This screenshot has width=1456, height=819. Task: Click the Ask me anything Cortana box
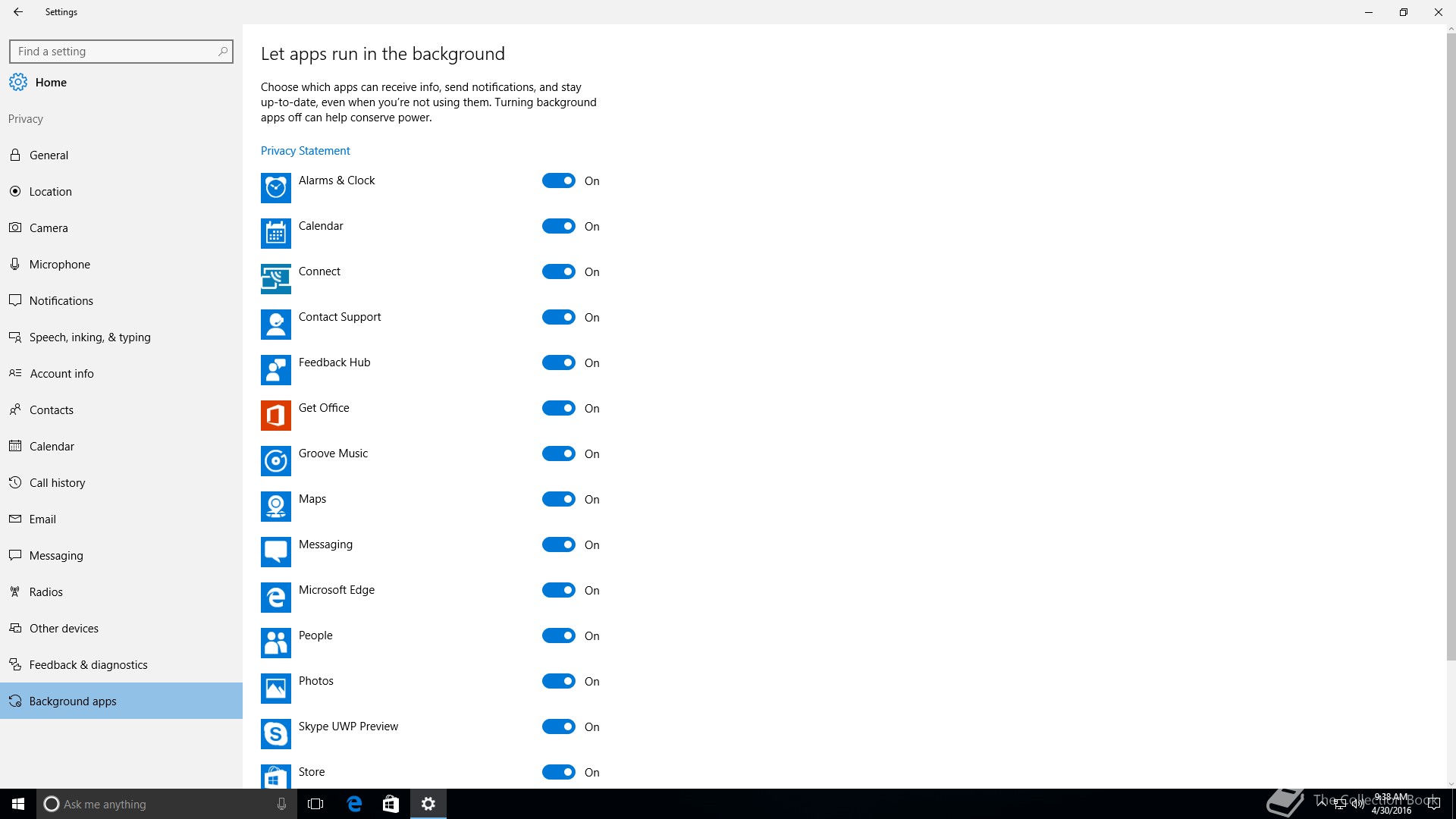coord(166,804)
